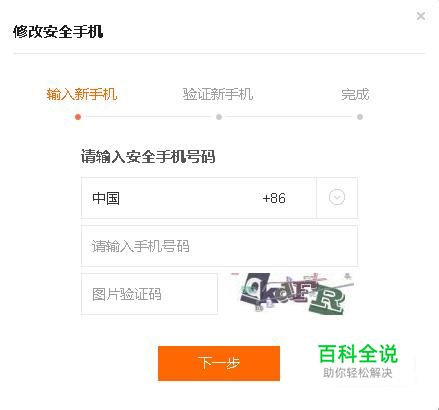Click the gray dot under 完成

tap(360, 117)
